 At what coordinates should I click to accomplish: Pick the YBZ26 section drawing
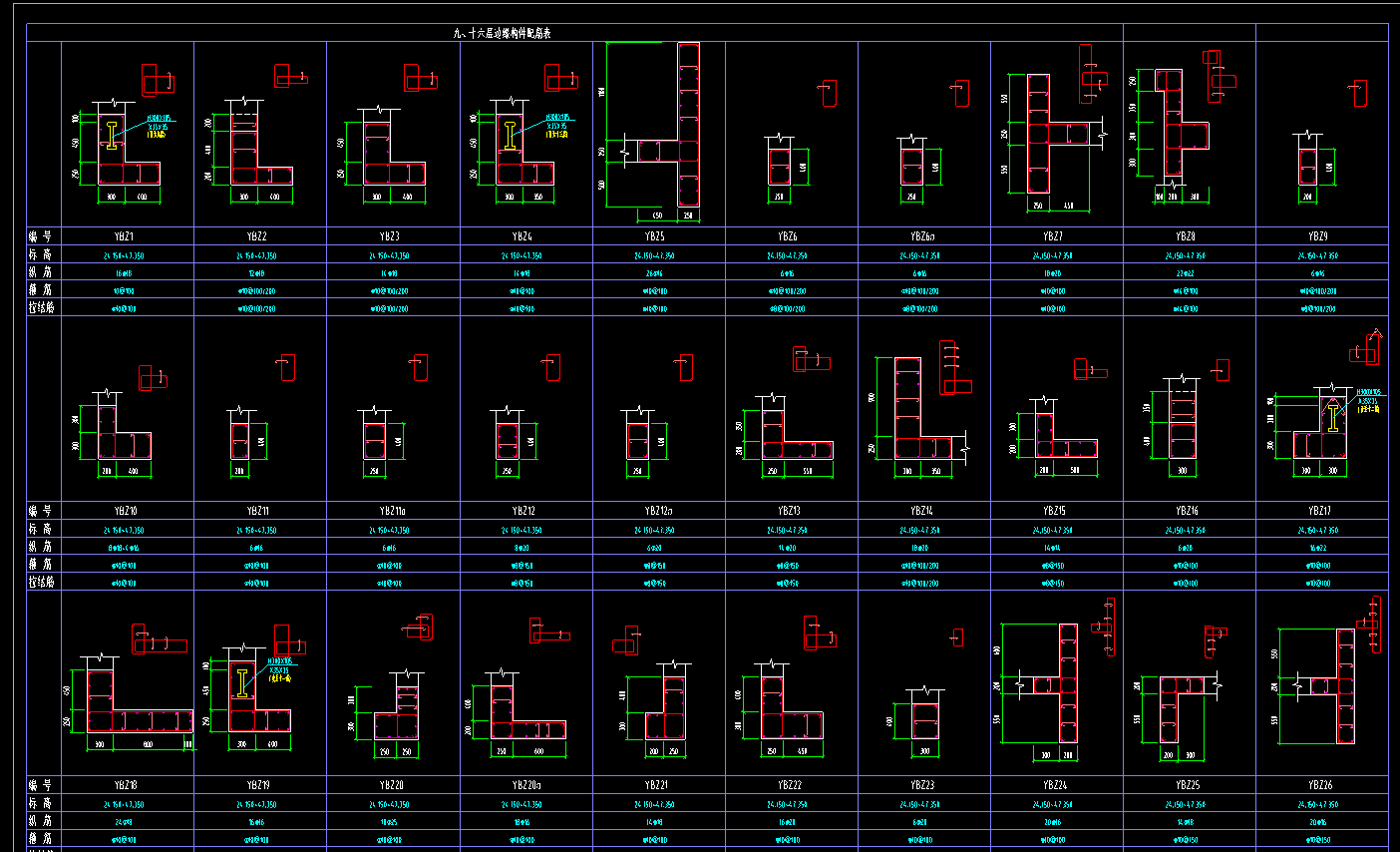tap(1333, 686)
